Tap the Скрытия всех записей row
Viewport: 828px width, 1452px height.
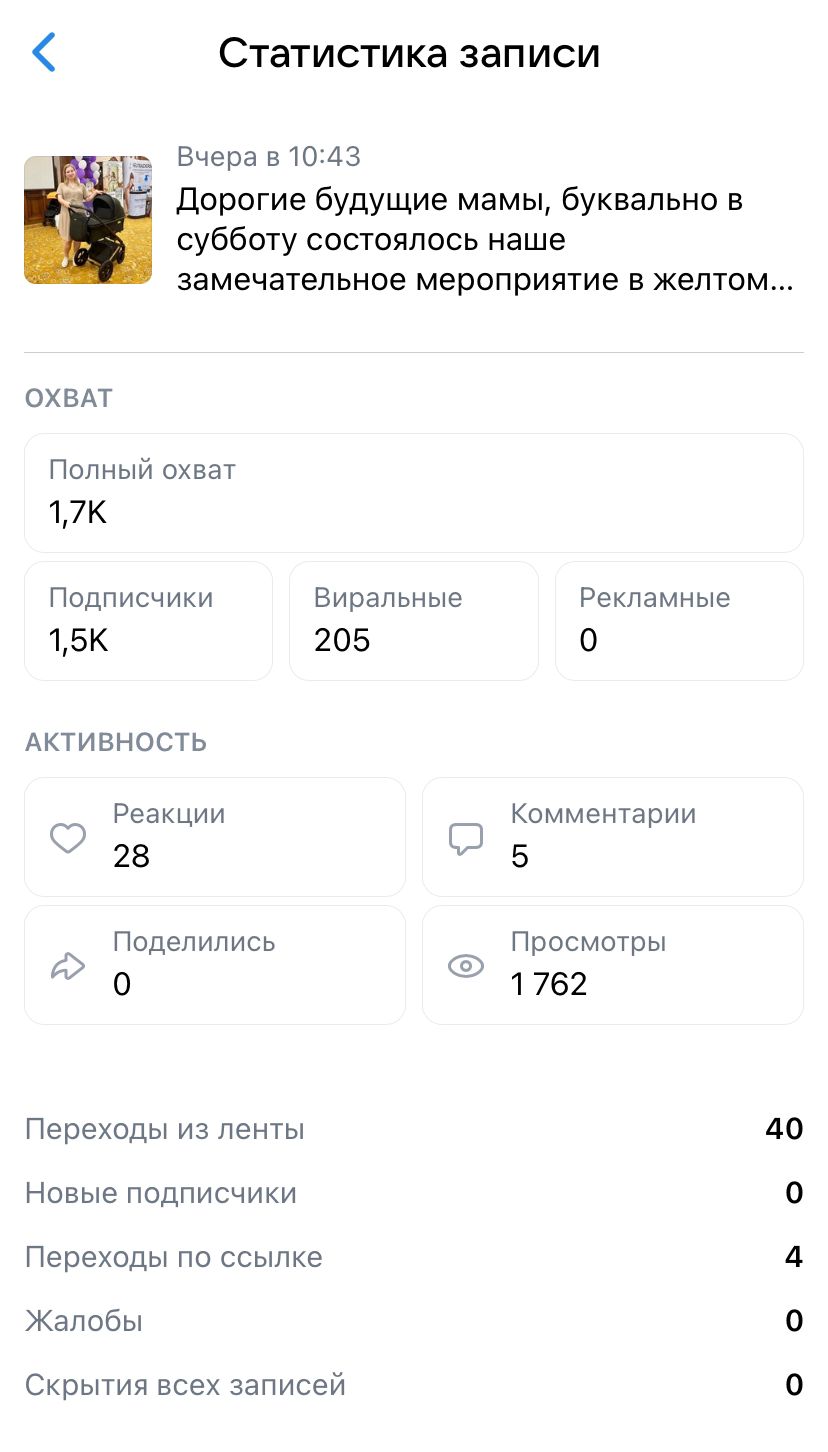tap(413, 1385)
